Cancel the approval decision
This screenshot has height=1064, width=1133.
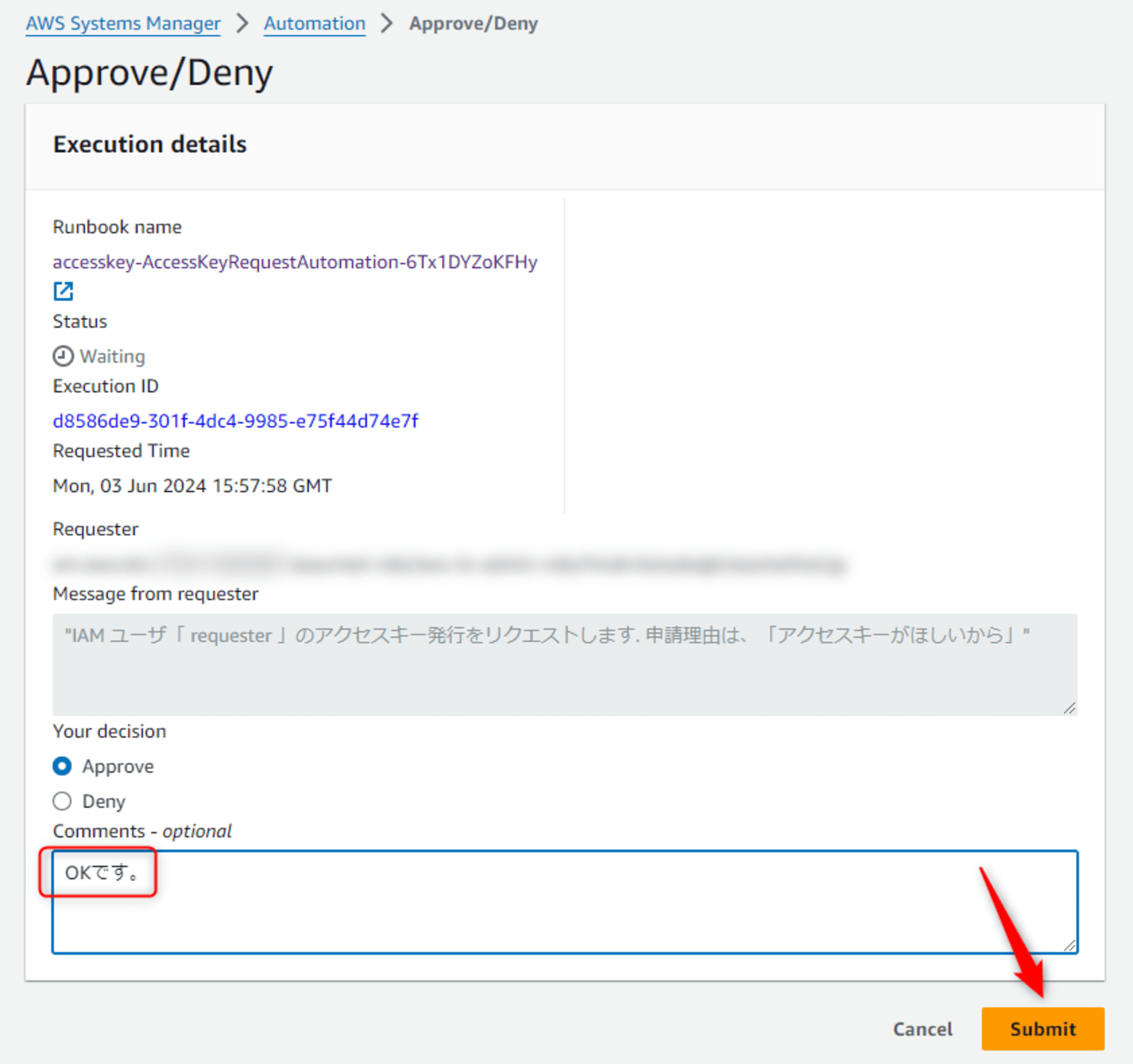tap(922, 1029)
